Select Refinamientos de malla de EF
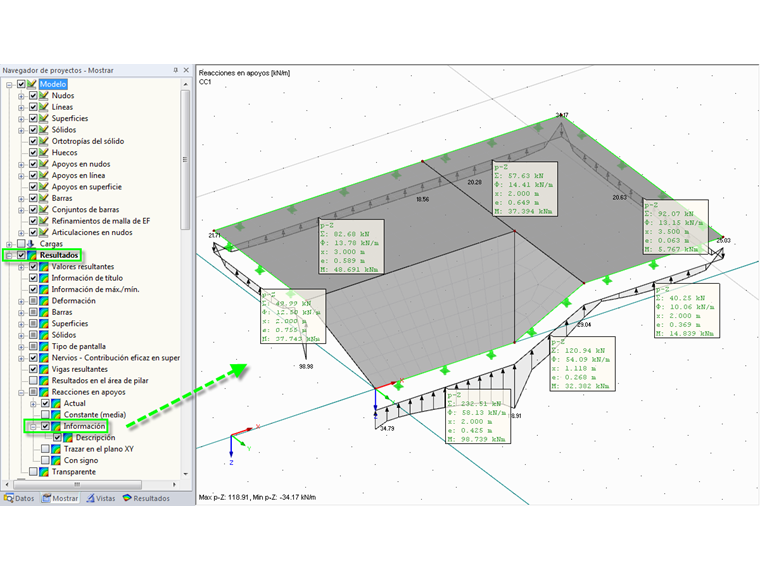760x570 pixels. click(x=101, y=221)
